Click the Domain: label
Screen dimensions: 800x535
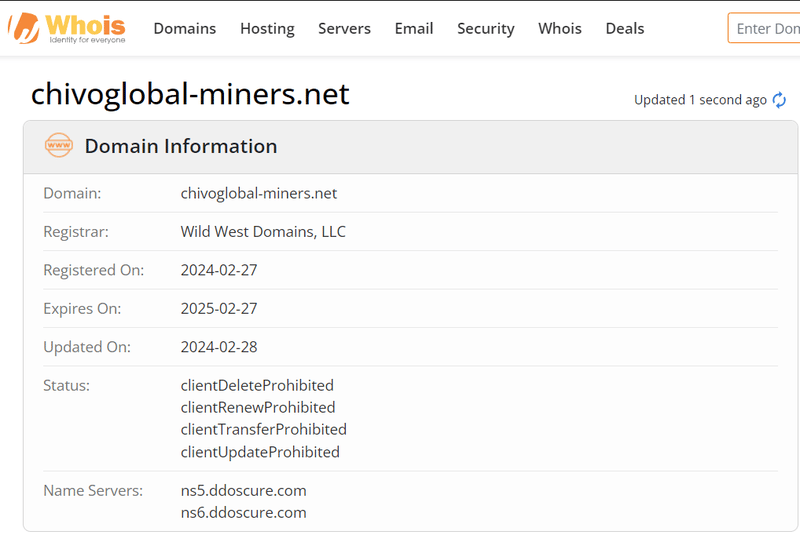point(72,193)
